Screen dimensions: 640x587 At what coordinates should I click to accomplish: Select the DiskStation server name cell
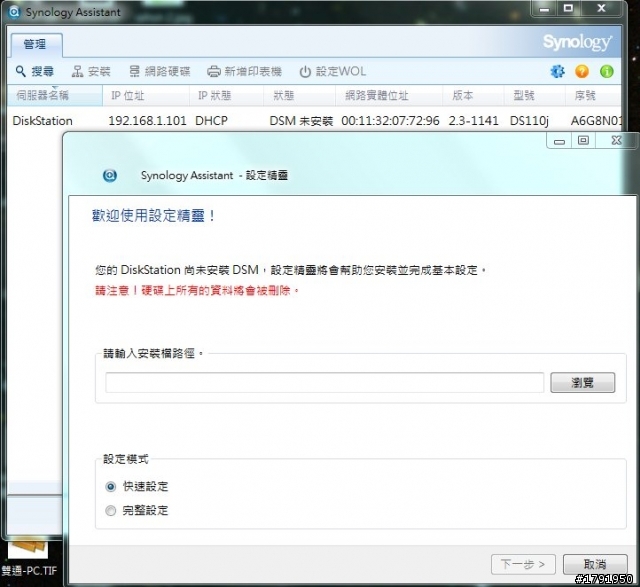tap(42, 121)
